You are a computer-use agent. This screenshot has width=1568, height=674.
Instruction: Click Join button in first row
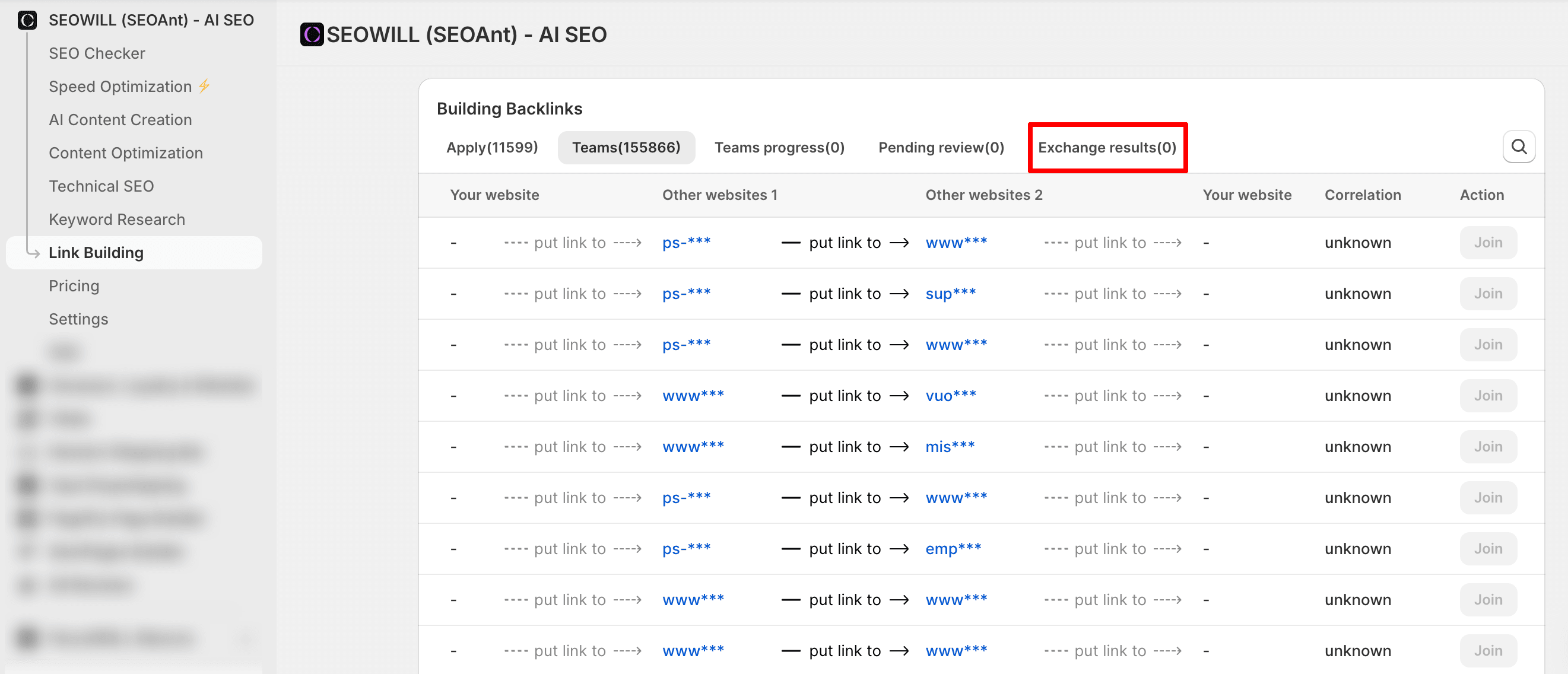pyautogui.click(x=1487, y=243)
